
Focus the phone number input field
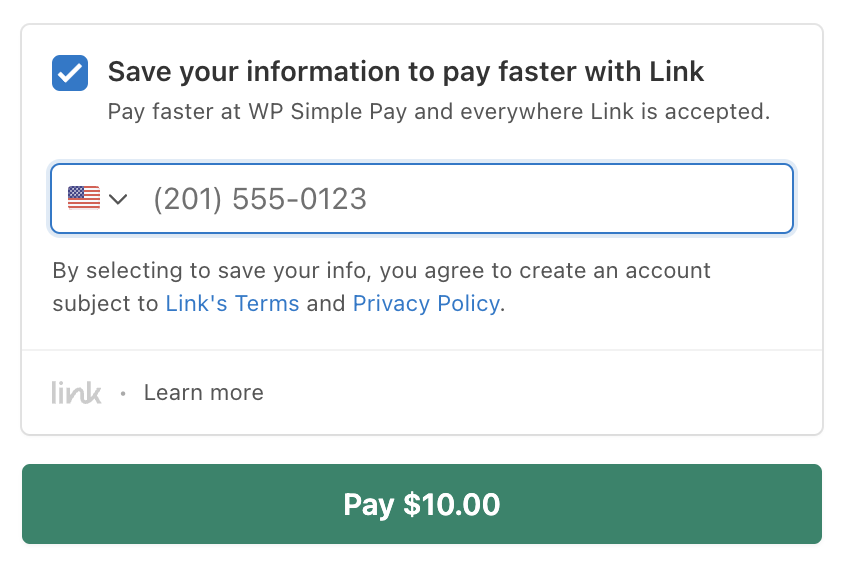(x=421, y=199)
